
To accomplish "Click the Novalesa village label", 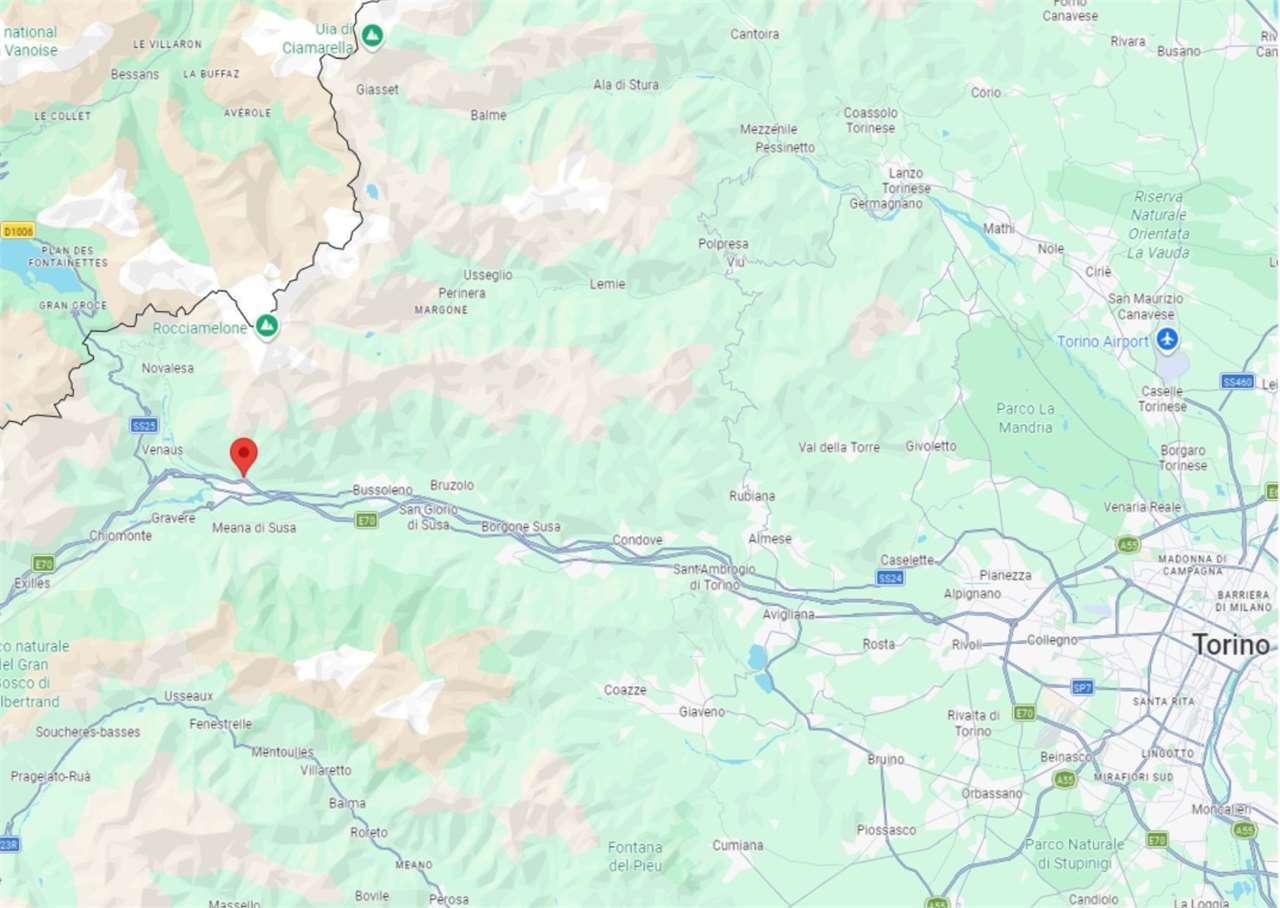I will coord(167,368).
